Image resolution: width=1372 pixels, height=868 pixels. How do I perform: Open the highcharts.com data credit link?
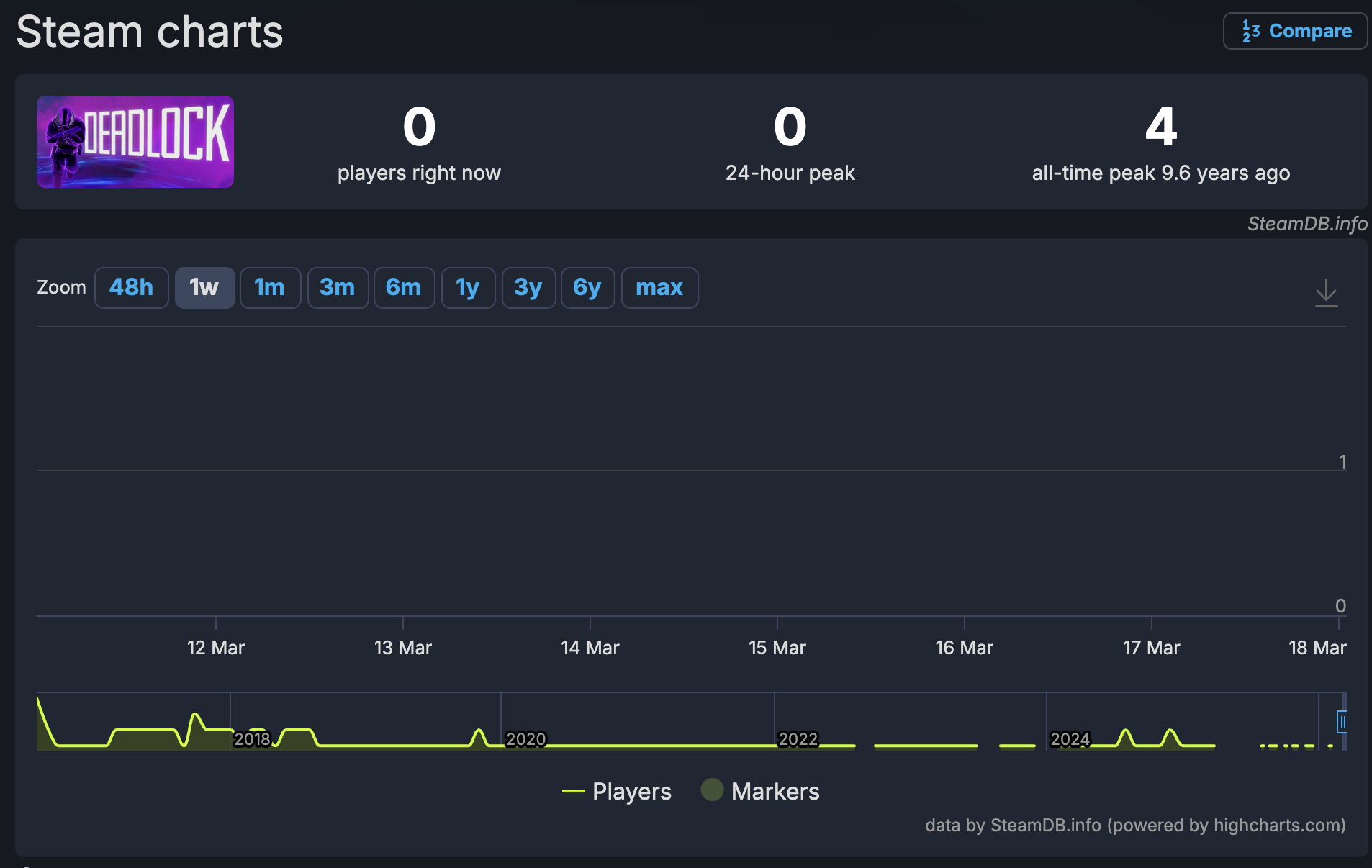[1135, 825]
